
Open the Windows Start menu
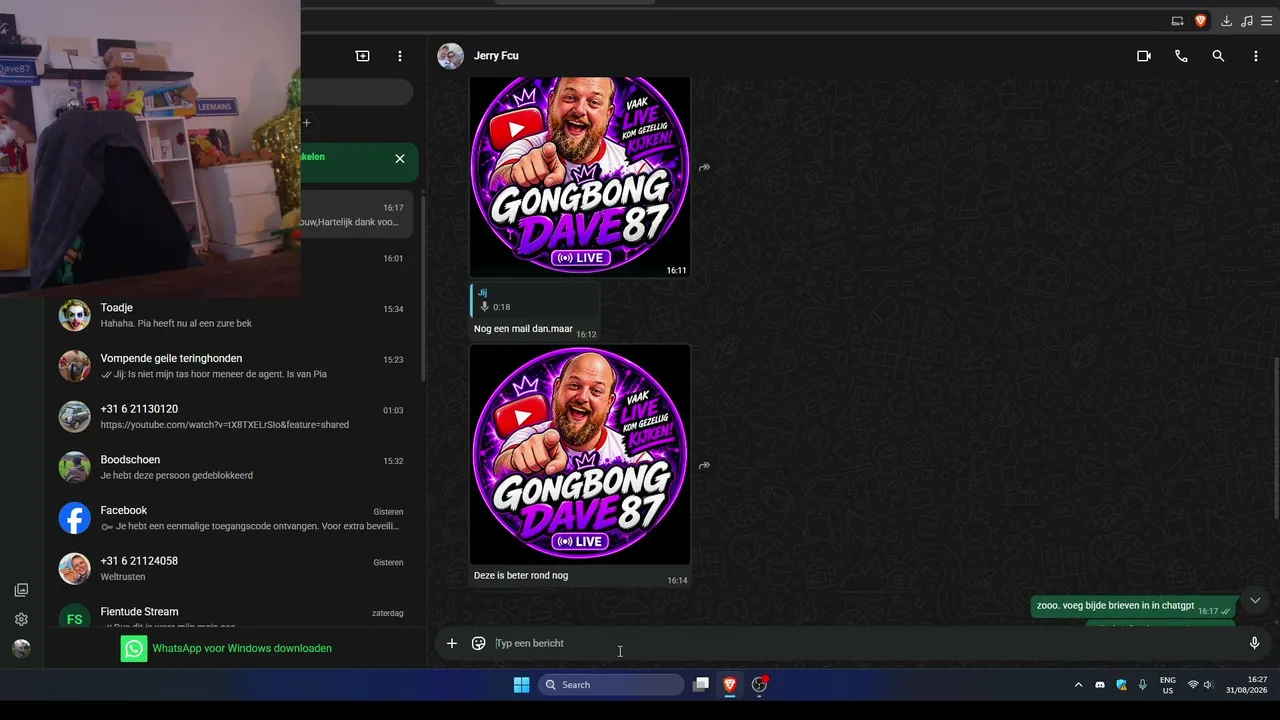522,685
